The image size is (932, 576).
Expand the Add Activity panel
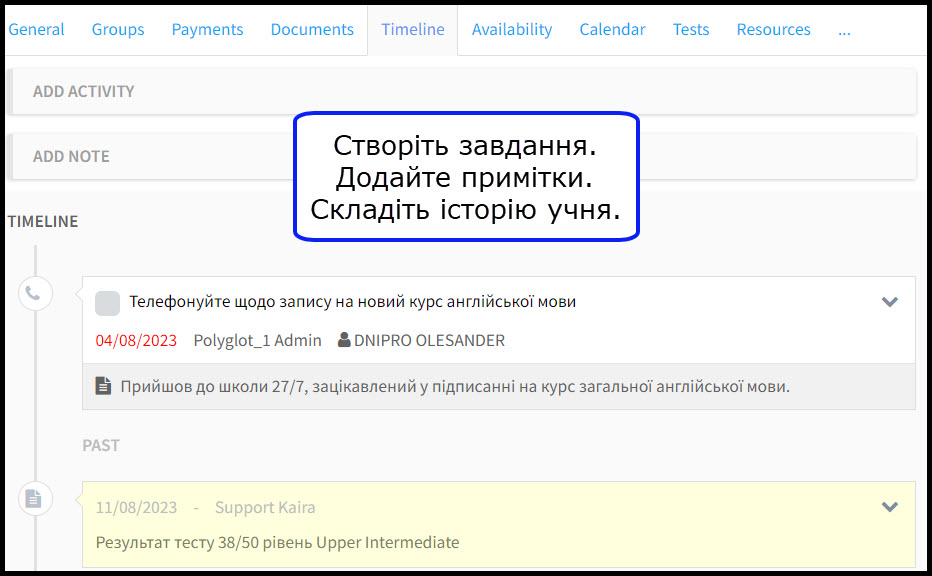(x=461, y=91)
